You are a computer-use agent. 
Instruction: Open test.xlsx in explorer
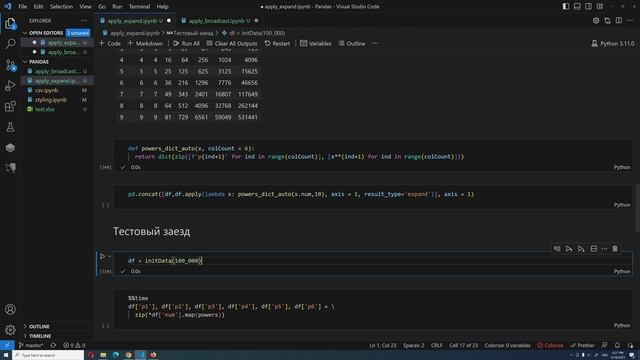point(45,109)
